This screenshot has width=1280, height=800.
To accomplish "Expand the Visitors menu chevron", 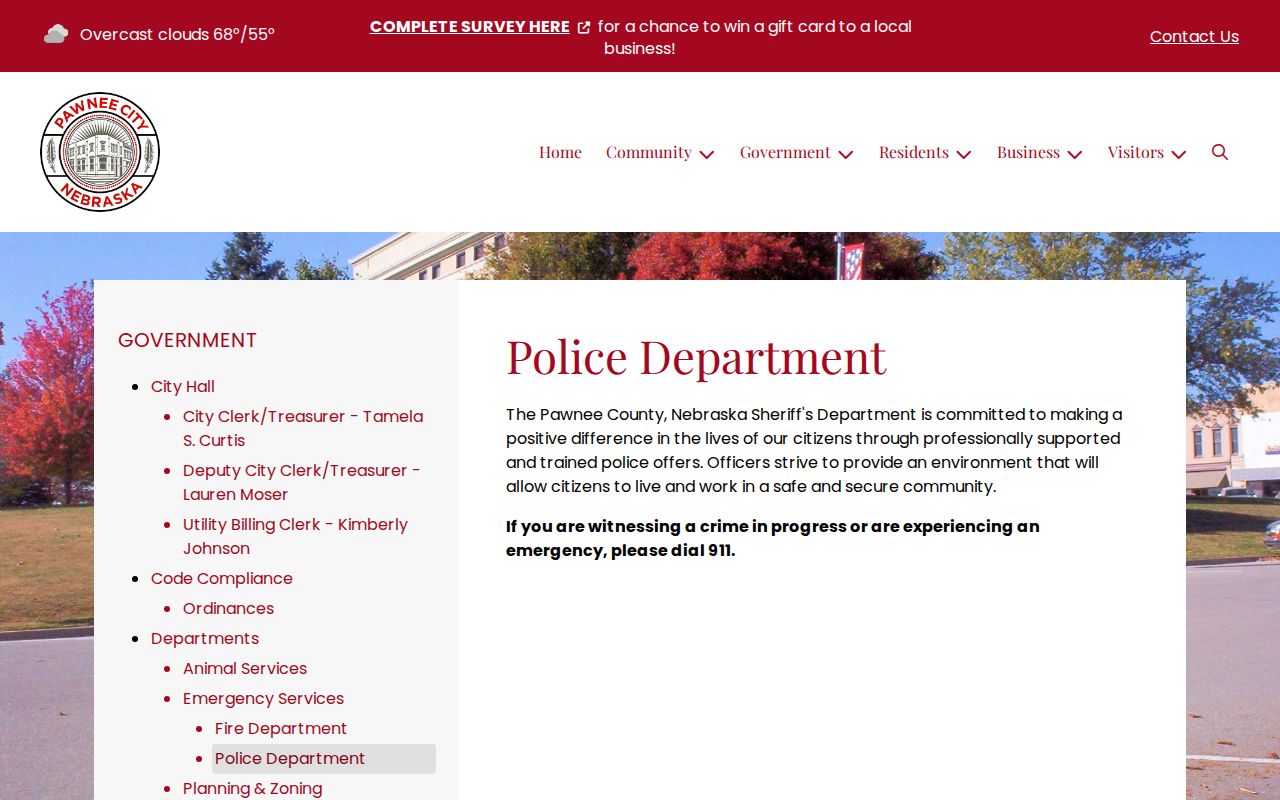I will (1179, 154).
